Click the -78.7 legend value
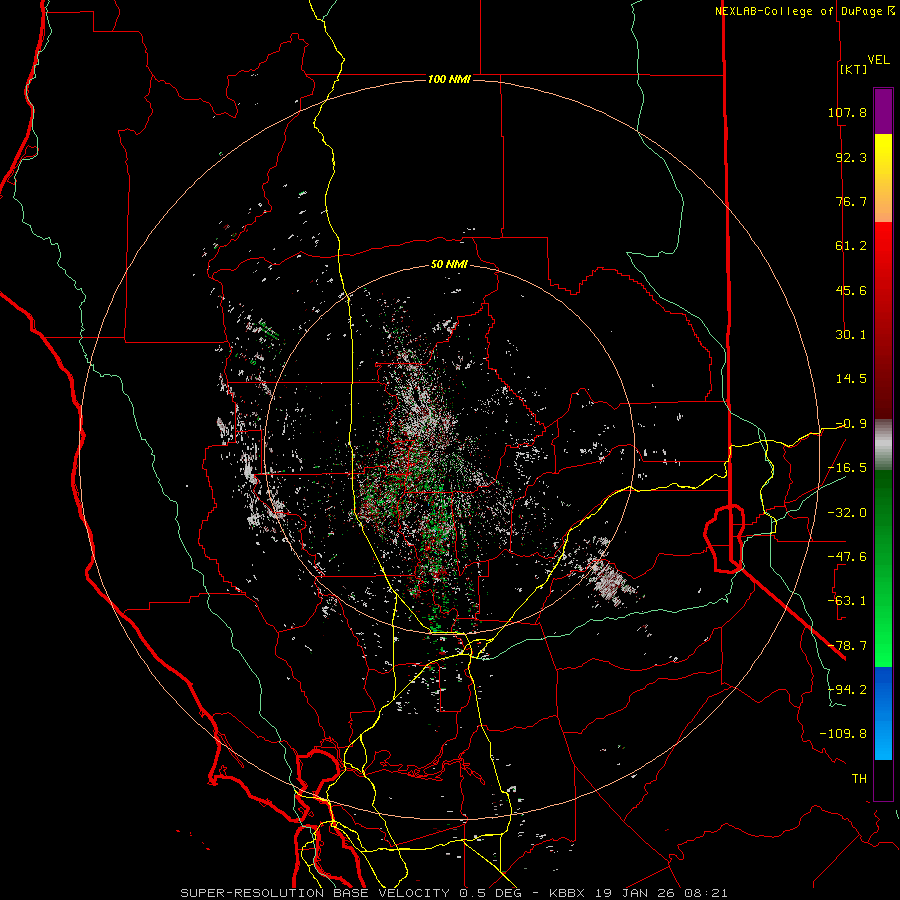Screen dimensions: 900x900 coord(847,646)
